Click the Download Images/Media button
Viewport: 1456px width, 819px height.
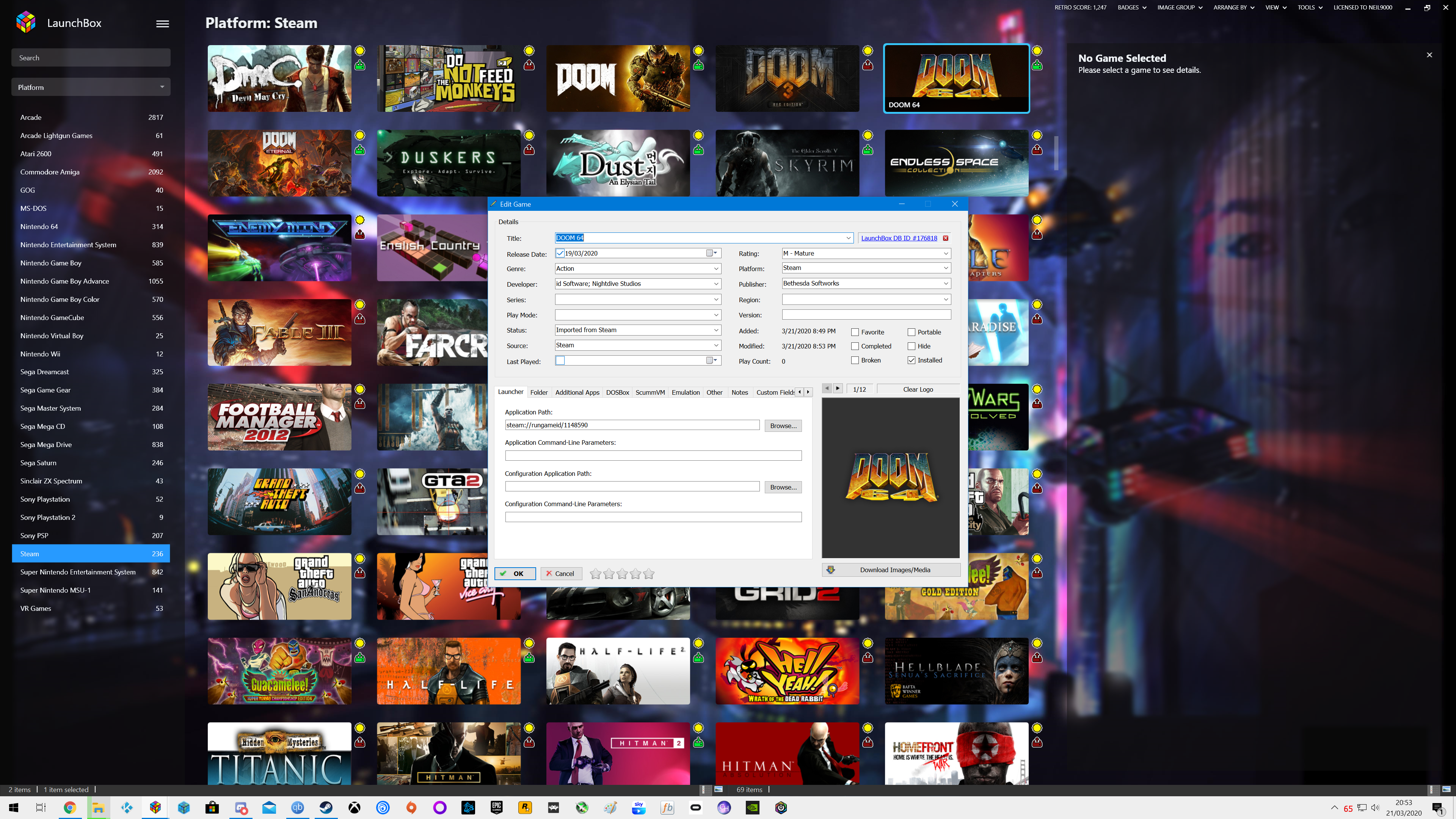point(891,570)
